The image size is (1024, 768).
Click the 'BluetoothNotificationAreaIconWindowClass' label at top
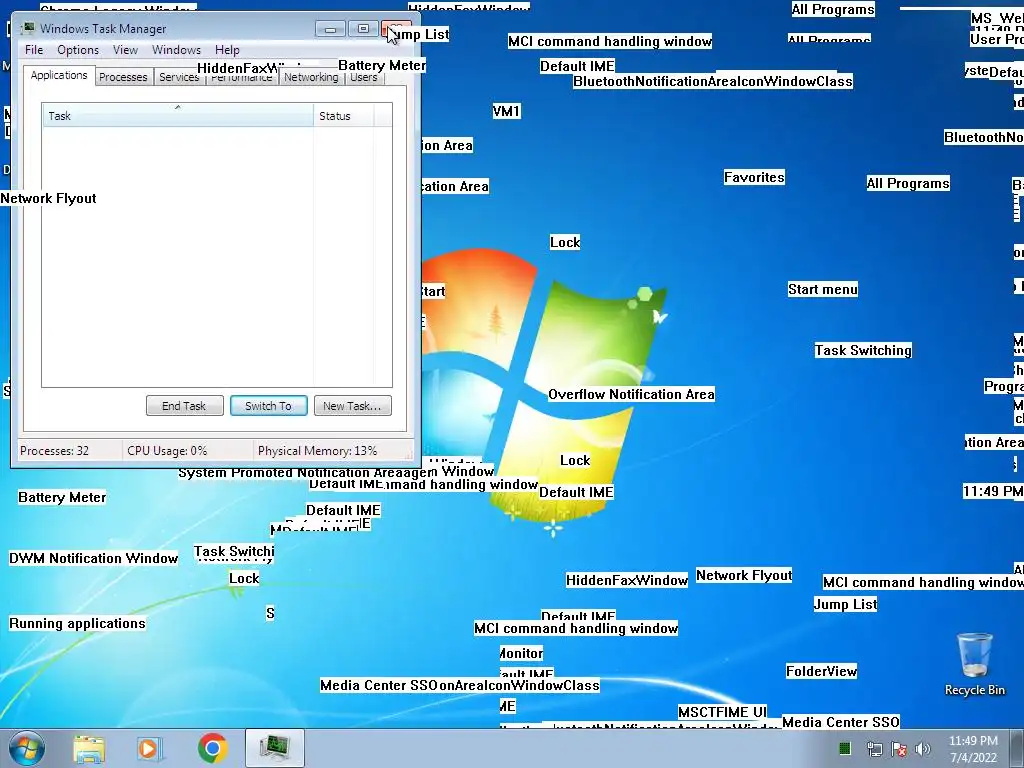coord(713,81)
